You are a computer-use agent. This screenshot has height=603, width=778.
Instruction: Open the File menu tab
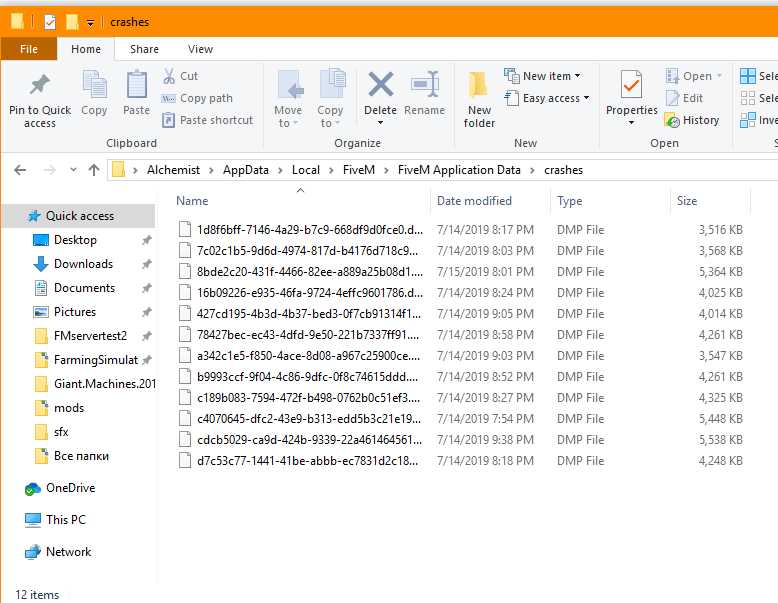pos(29,49)
